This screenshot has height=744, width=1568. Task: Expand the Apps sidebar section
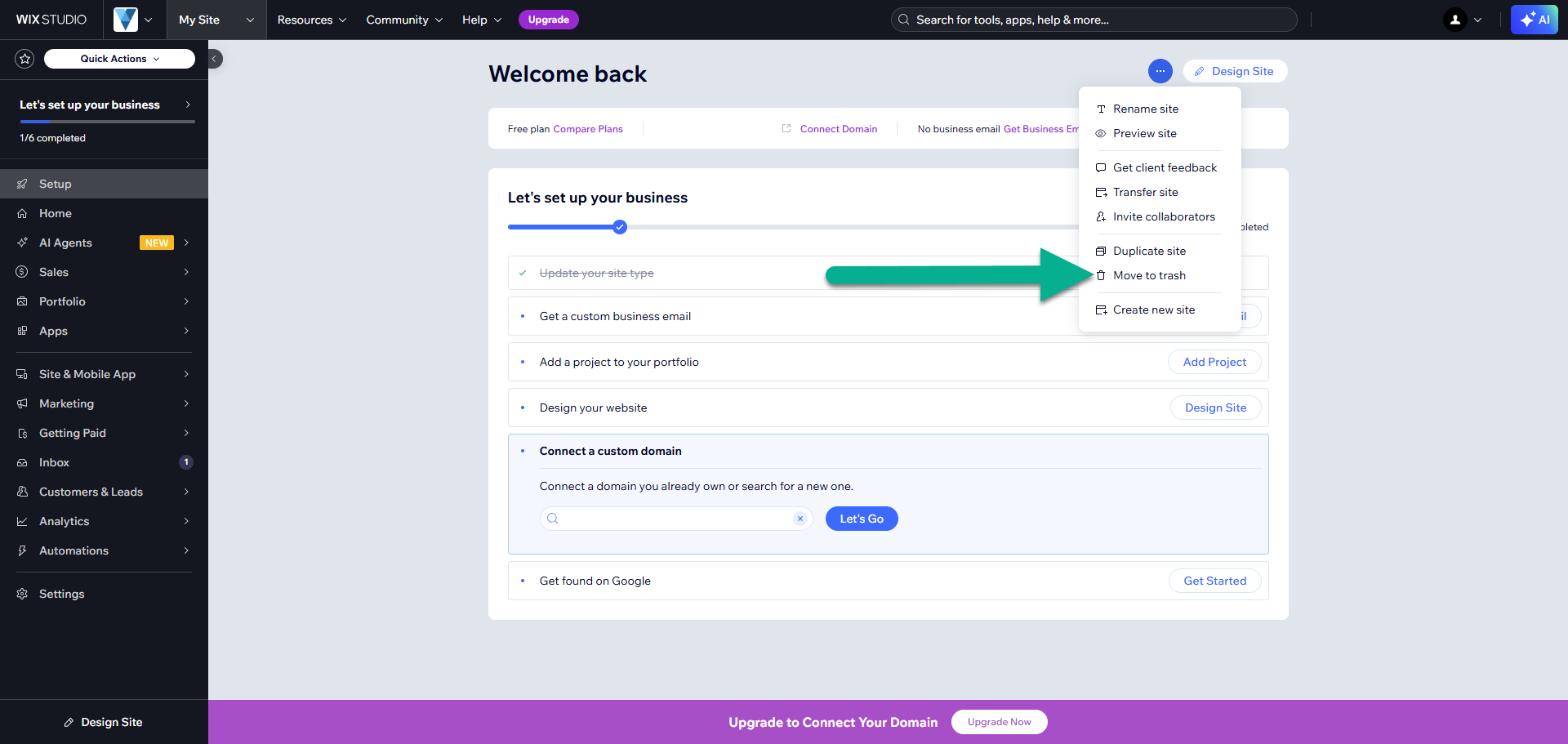tap(104, 331)
